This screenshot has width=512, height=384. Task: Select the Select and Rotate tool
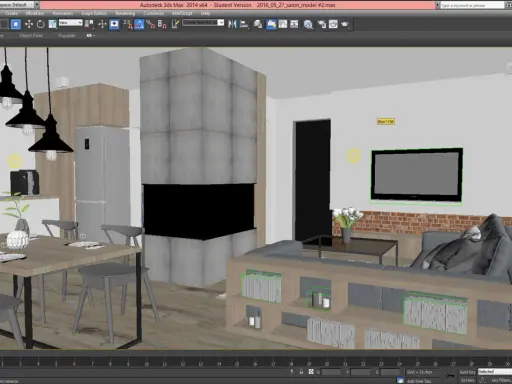pos(41,24)
